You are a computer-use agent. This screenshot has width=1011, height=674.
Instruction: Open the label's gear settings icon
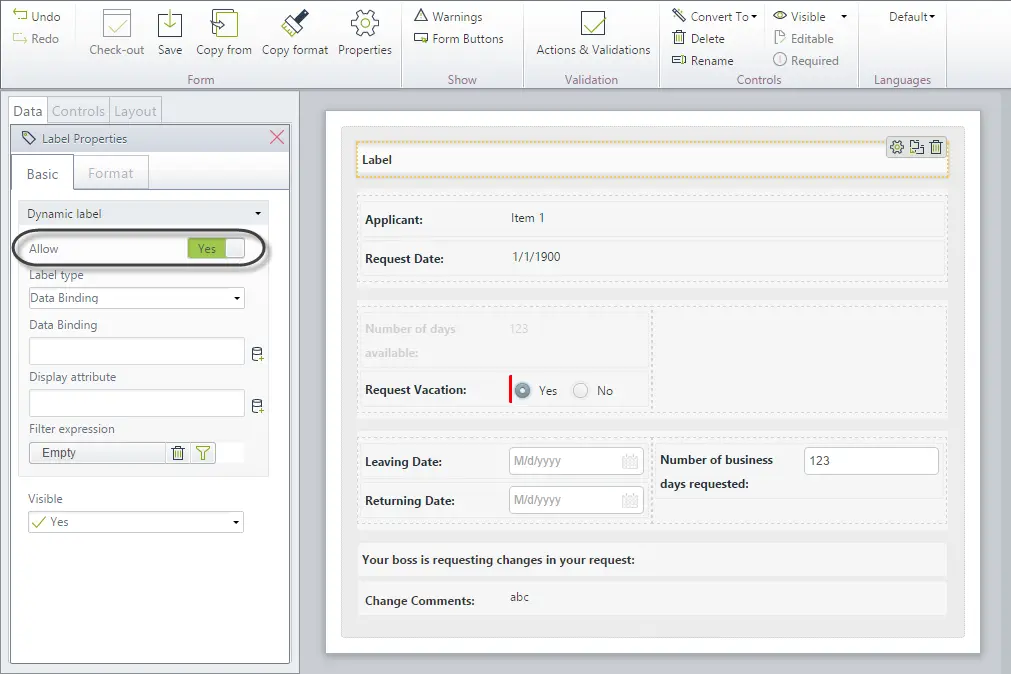(896, 147)
